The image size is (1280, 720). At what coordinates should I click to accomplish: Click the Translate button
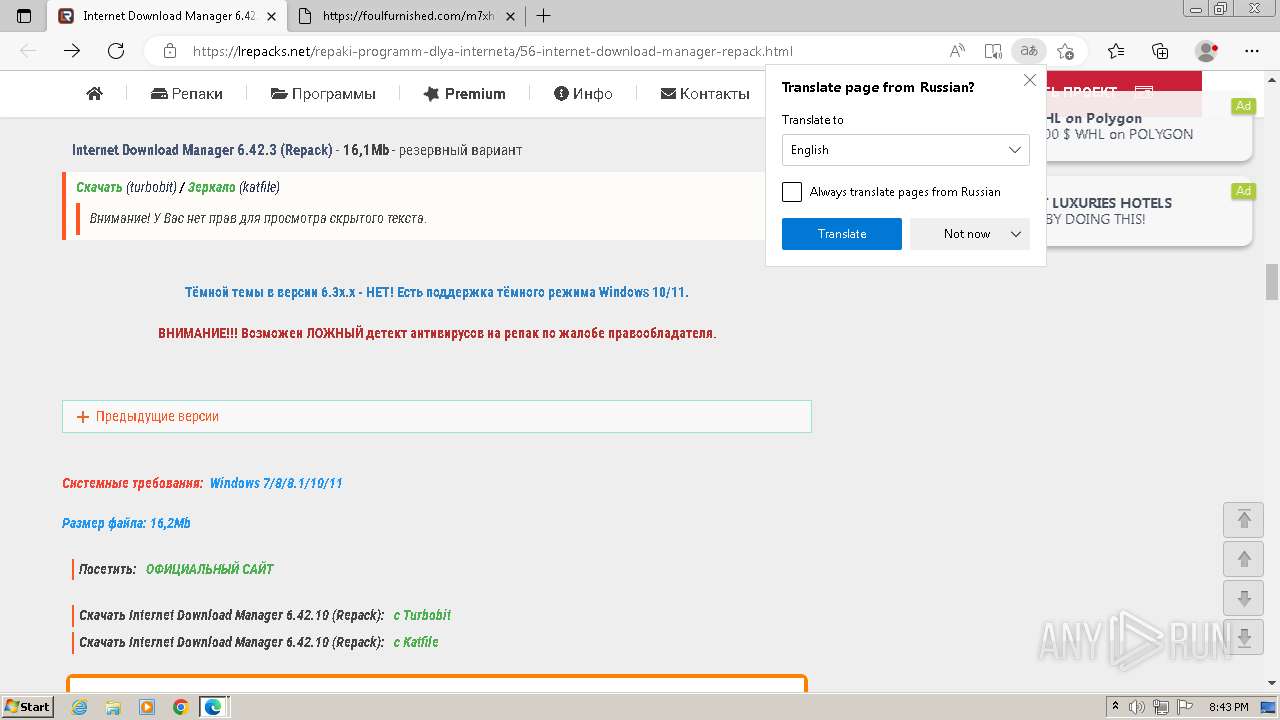pyautogui.click(x=842, y=234)
